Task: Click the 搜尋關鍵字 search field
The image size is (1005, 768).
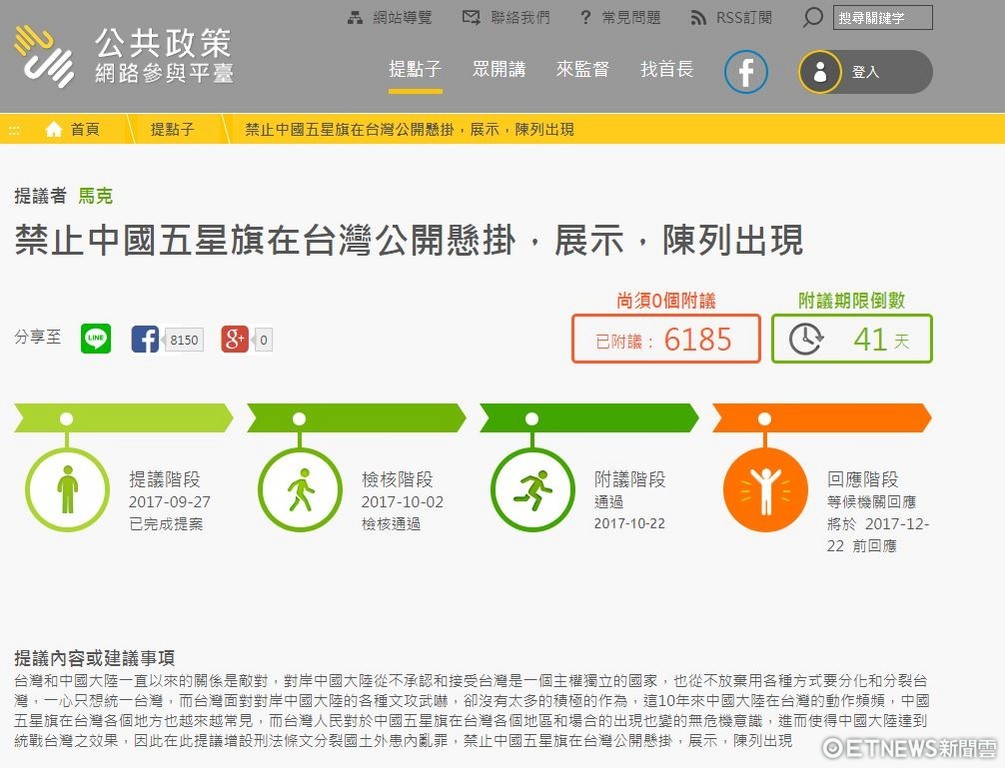Action: coord(882,18)
